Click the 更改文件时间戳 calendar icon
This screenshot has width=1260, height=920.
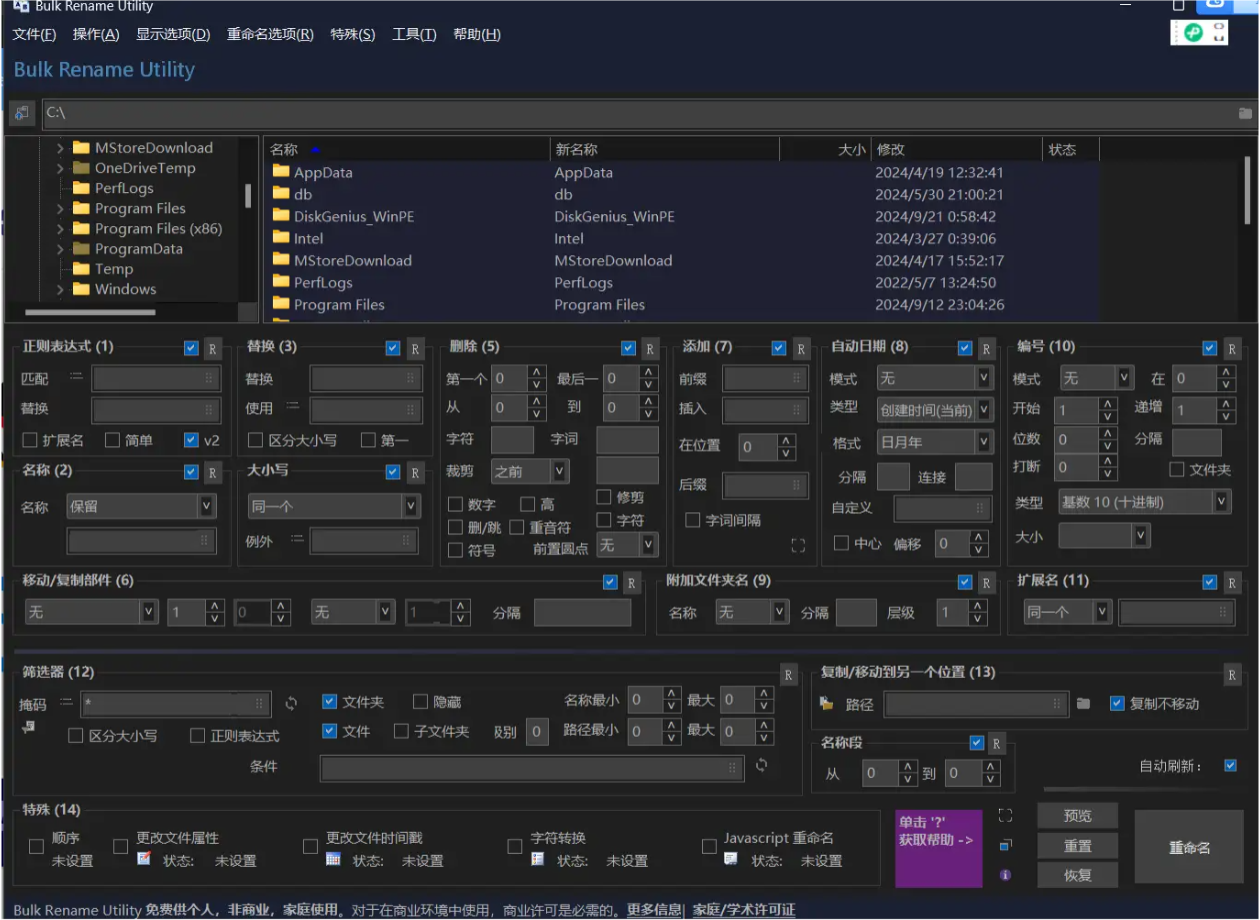point(334,859)
